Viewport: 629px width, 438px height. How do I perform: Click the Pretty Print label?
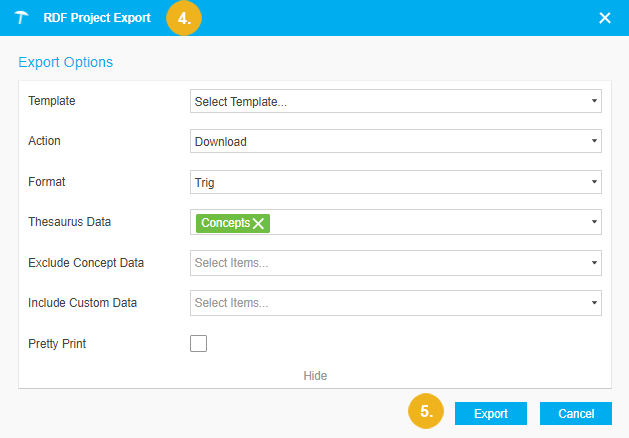(57, 344)
